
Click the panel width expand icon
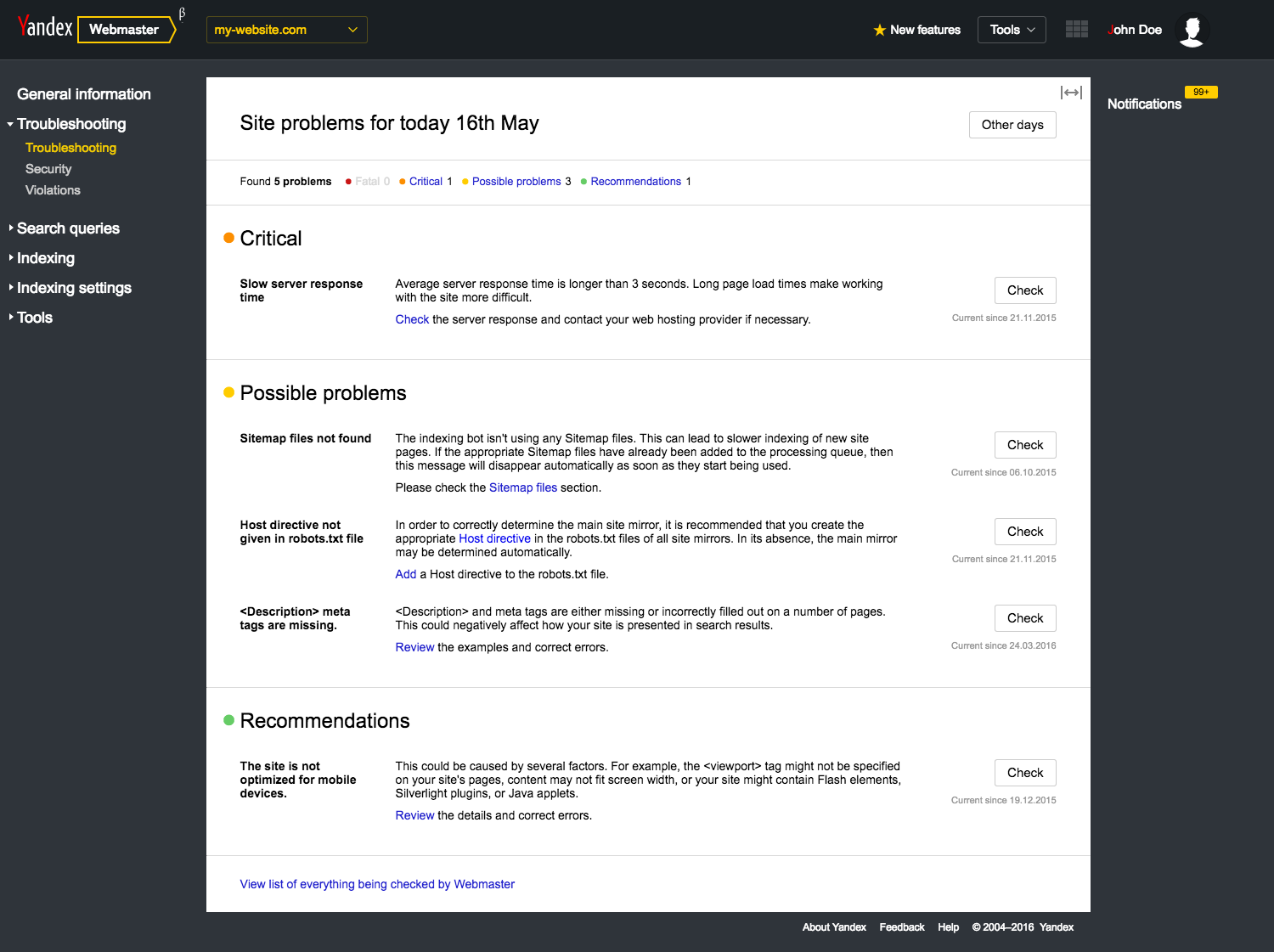point(1071,93)
